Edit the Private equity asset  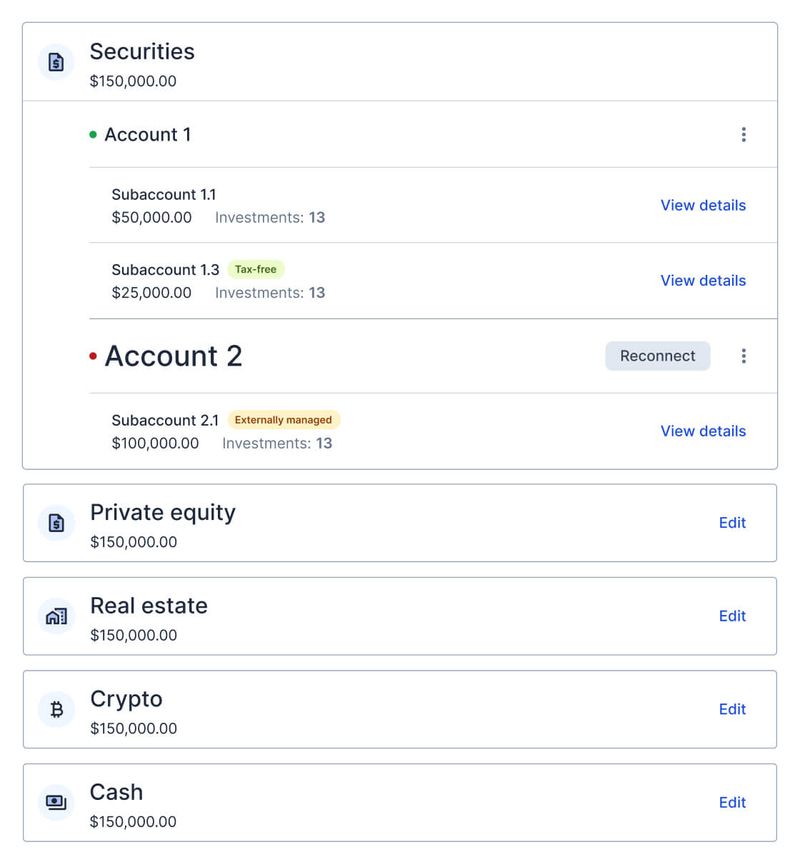(x=732, y=522)
